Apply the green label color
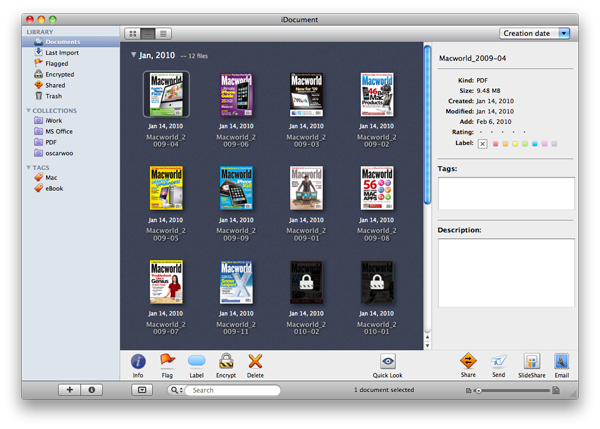Screen dimensions: 600x429 (x=525, y=144)
